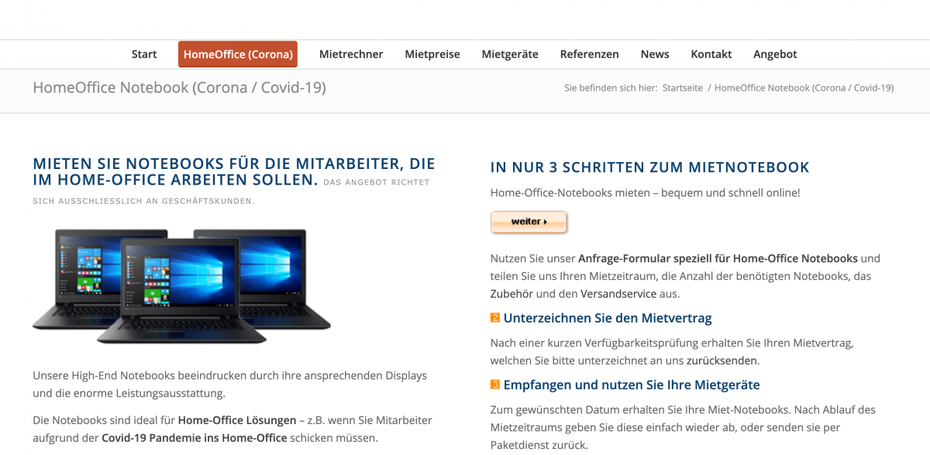
Task: Go to Mietpreise in navigation
Action: [432, 54]
